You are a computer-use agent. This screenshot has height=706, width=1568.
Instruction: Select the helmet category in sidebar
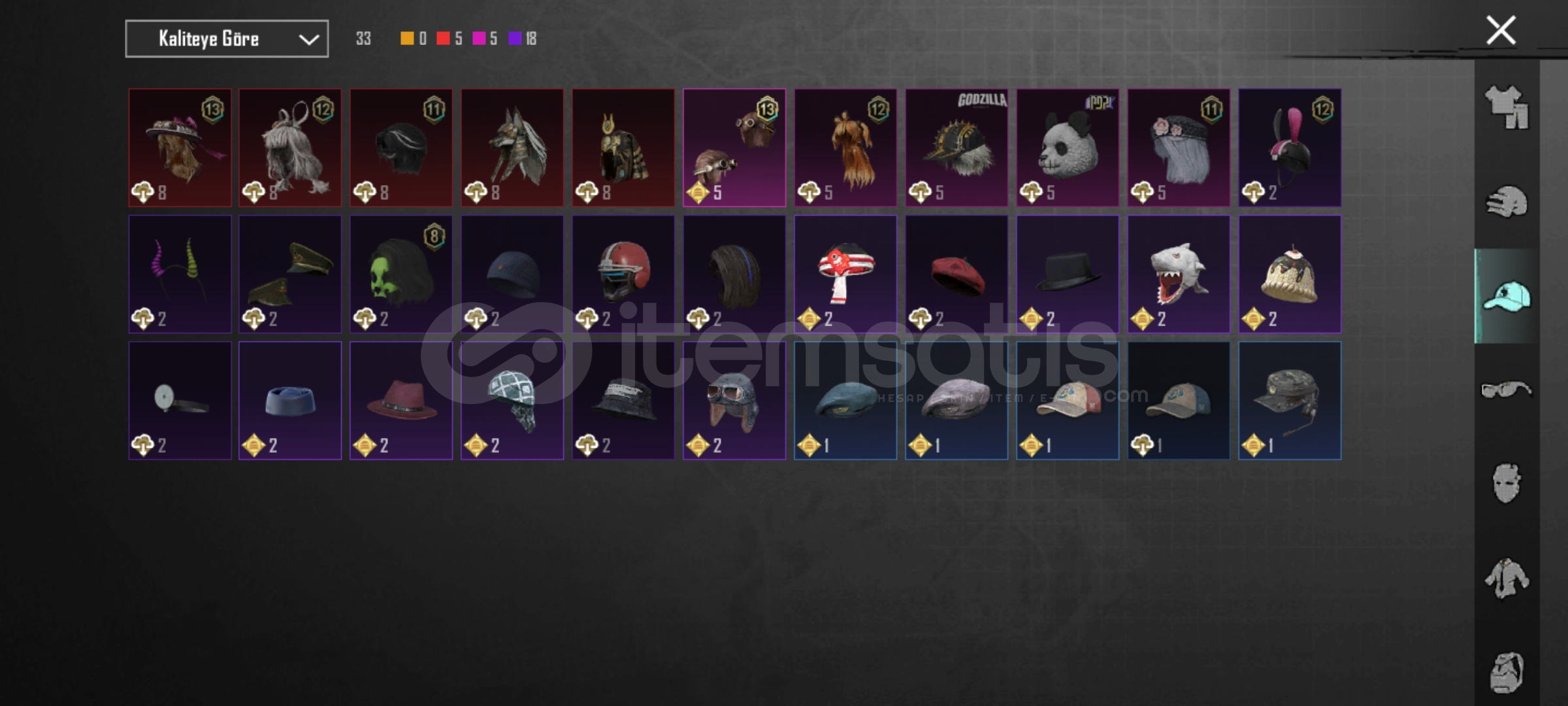pyautogui.click(x=1507, y=202)
